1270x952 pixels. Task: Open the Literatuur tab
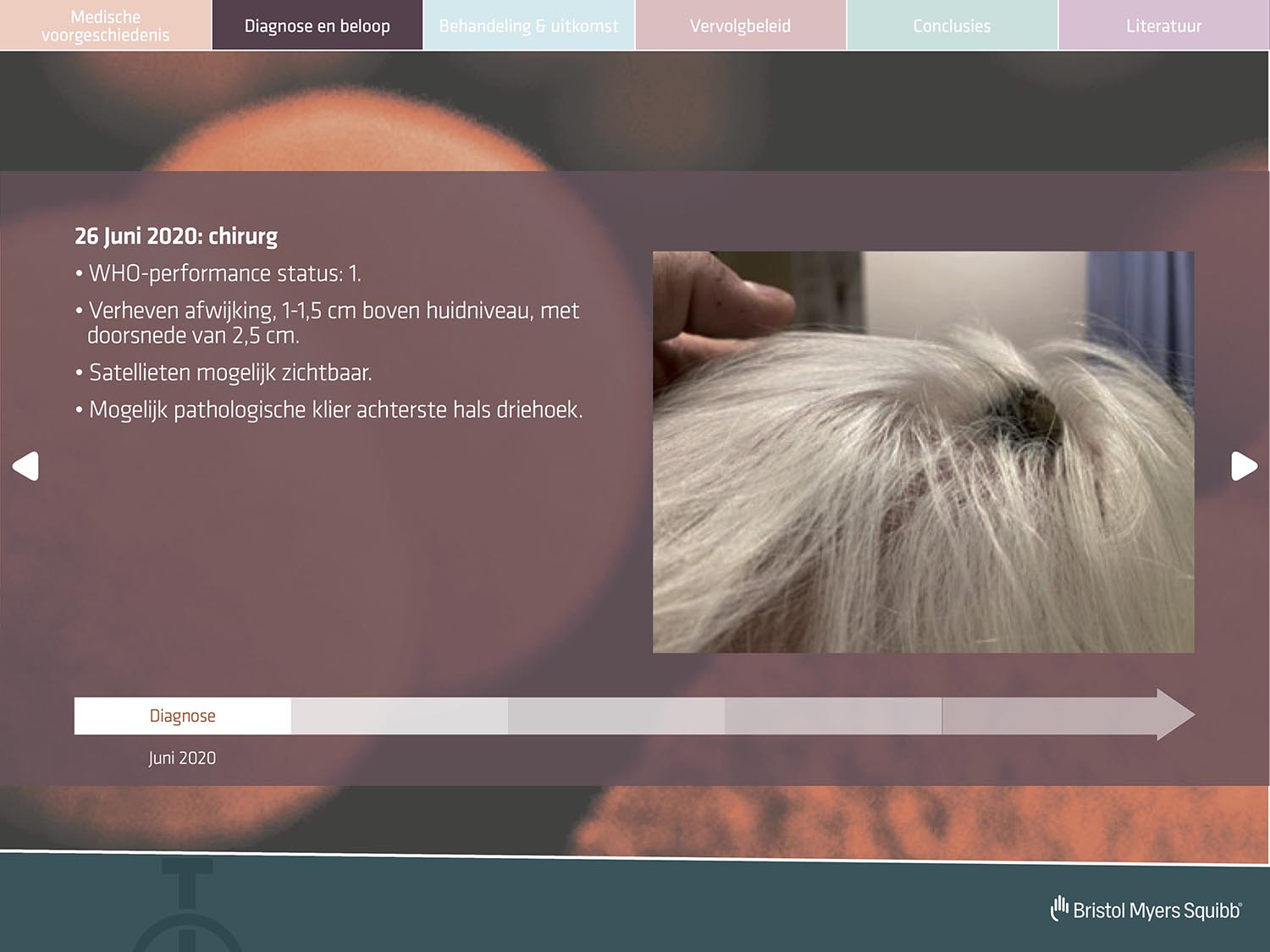1164,25
